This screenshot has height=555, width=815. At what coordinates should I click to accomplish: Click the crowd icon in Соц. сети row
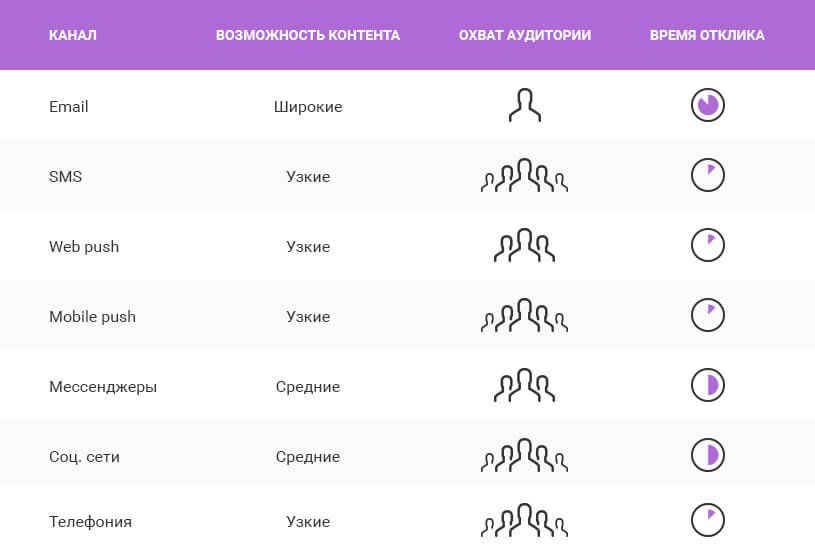pyautogui.click(x=524, y=455)
